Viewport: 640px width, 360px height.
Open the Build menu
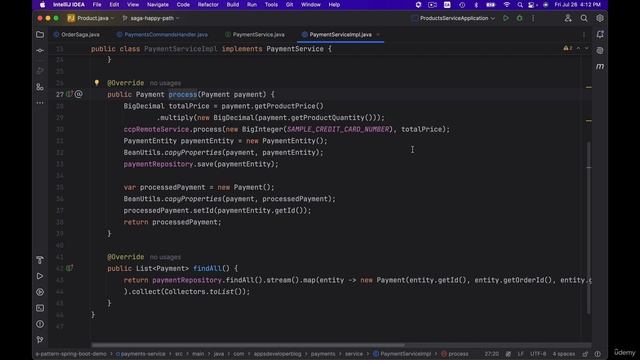[233, 5]
